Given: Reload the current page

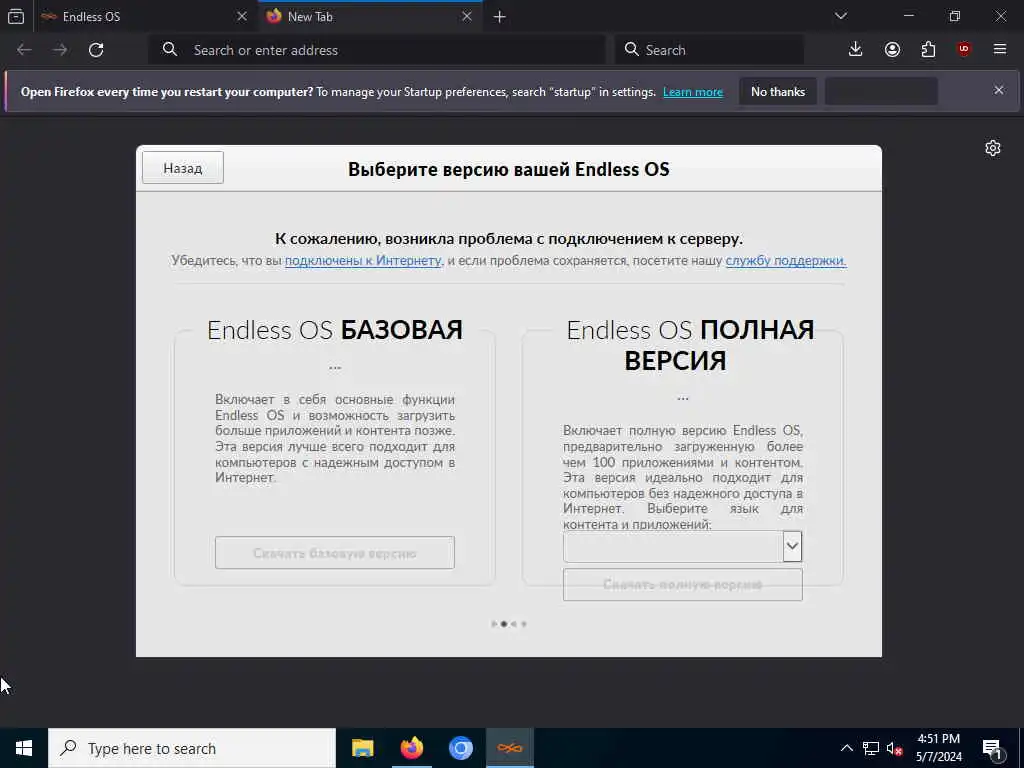Looking at the screenshot, I should [x=96, y=50].
